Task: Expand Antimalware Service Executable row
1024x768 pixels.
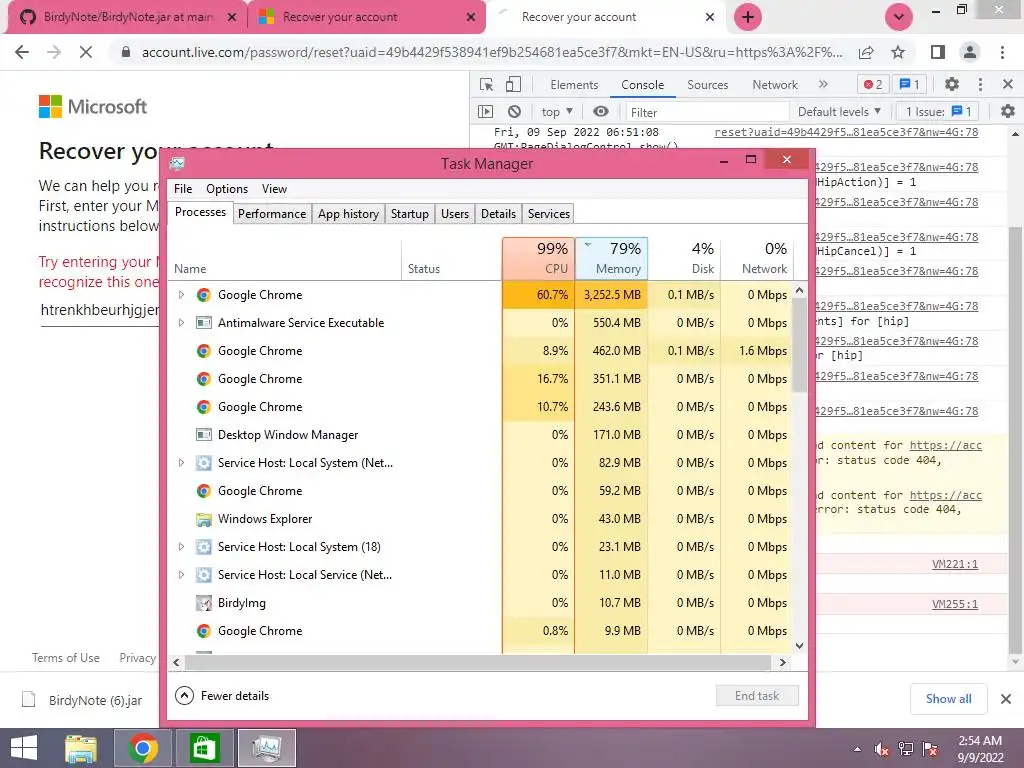Action: click(x=182, y=323)
